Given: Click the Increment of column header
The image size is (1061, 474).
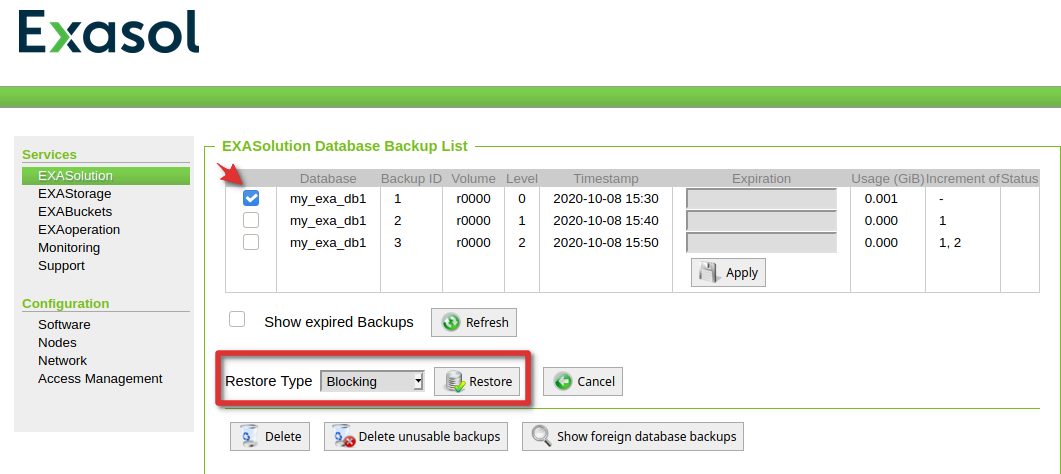Looking at the screenshot, I should [962, 179].
